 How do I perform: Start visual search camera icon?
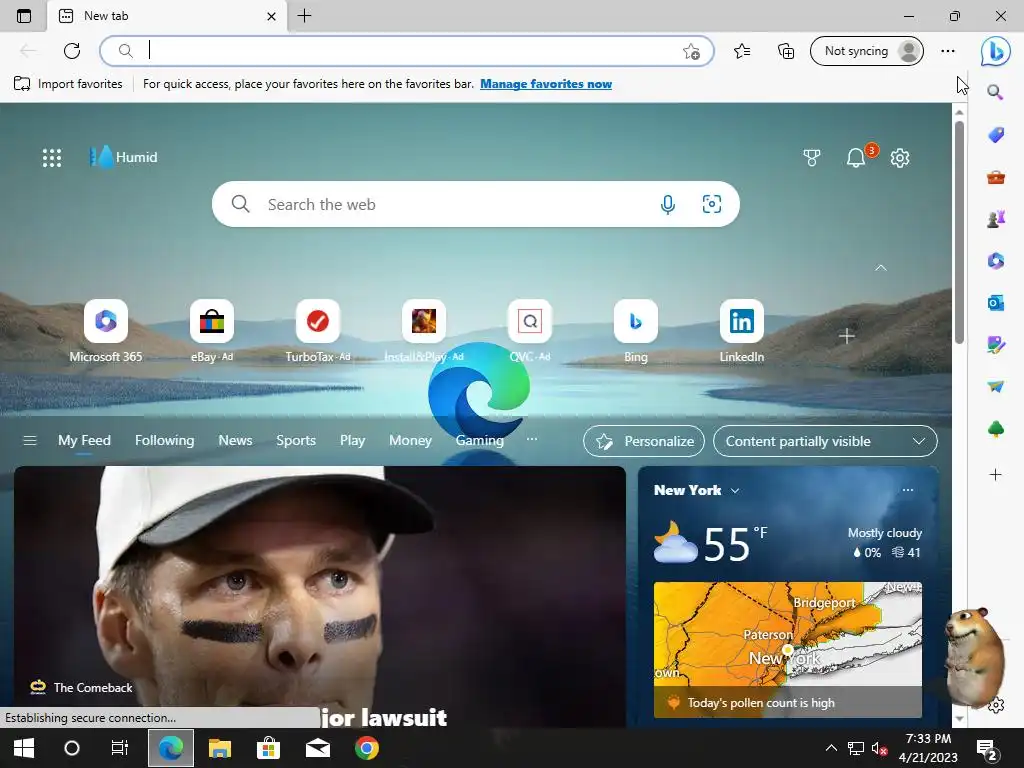click(x=712, y=204)
